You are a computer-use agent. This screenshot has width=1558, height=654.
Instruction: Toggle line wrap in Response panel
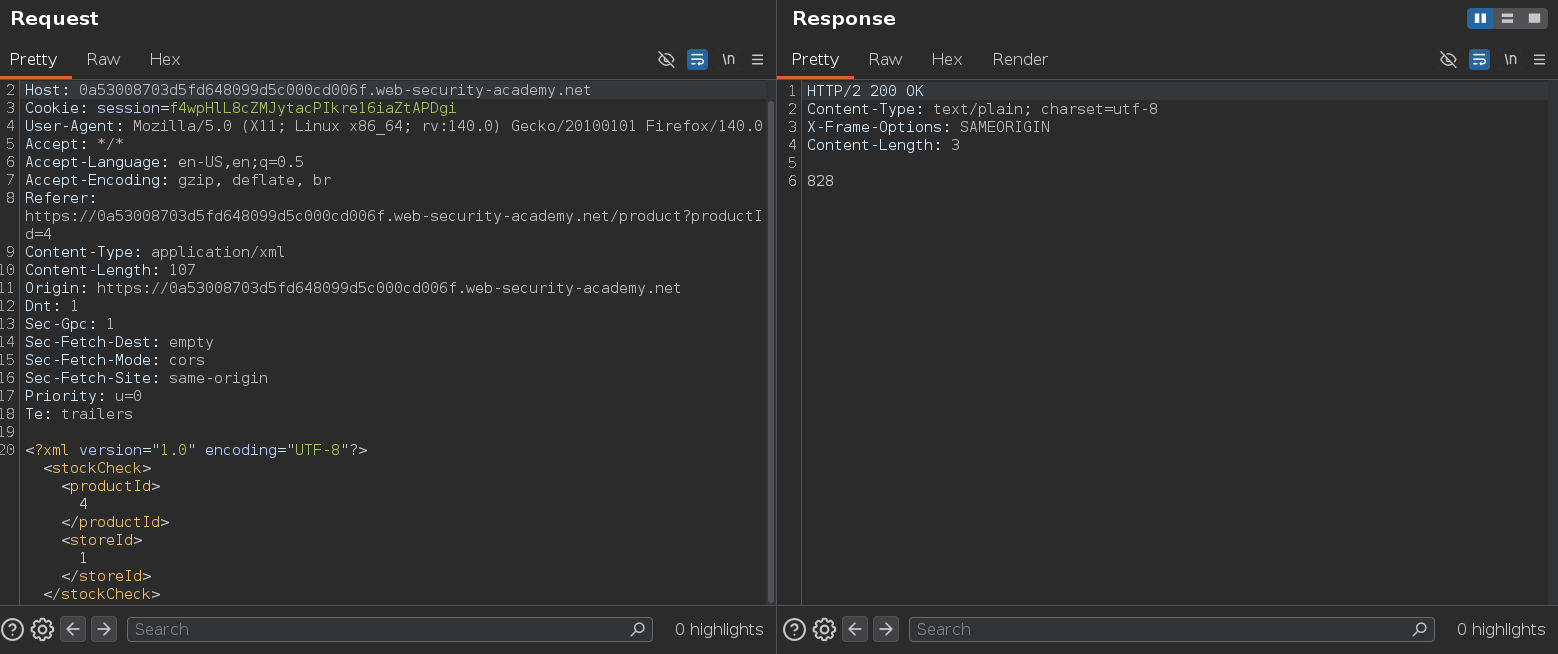coord(1479,59)
